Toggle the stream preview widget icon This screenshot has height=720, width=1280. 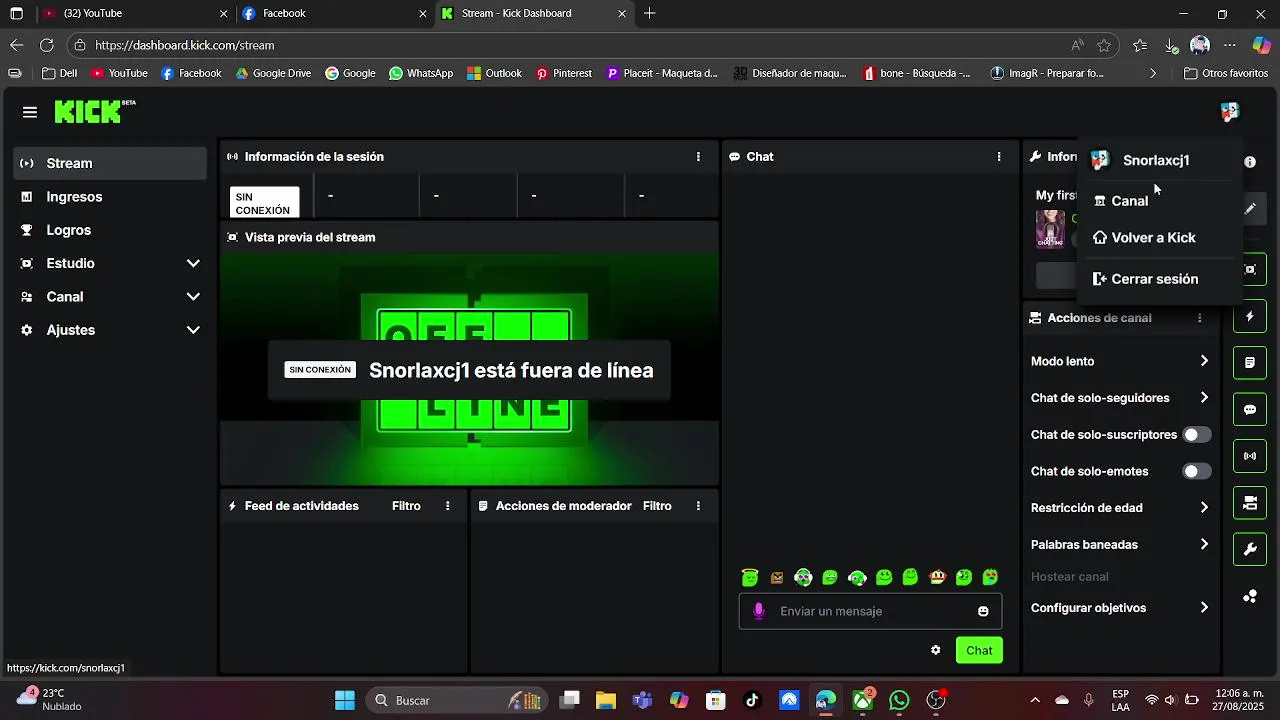point(1250,269)
